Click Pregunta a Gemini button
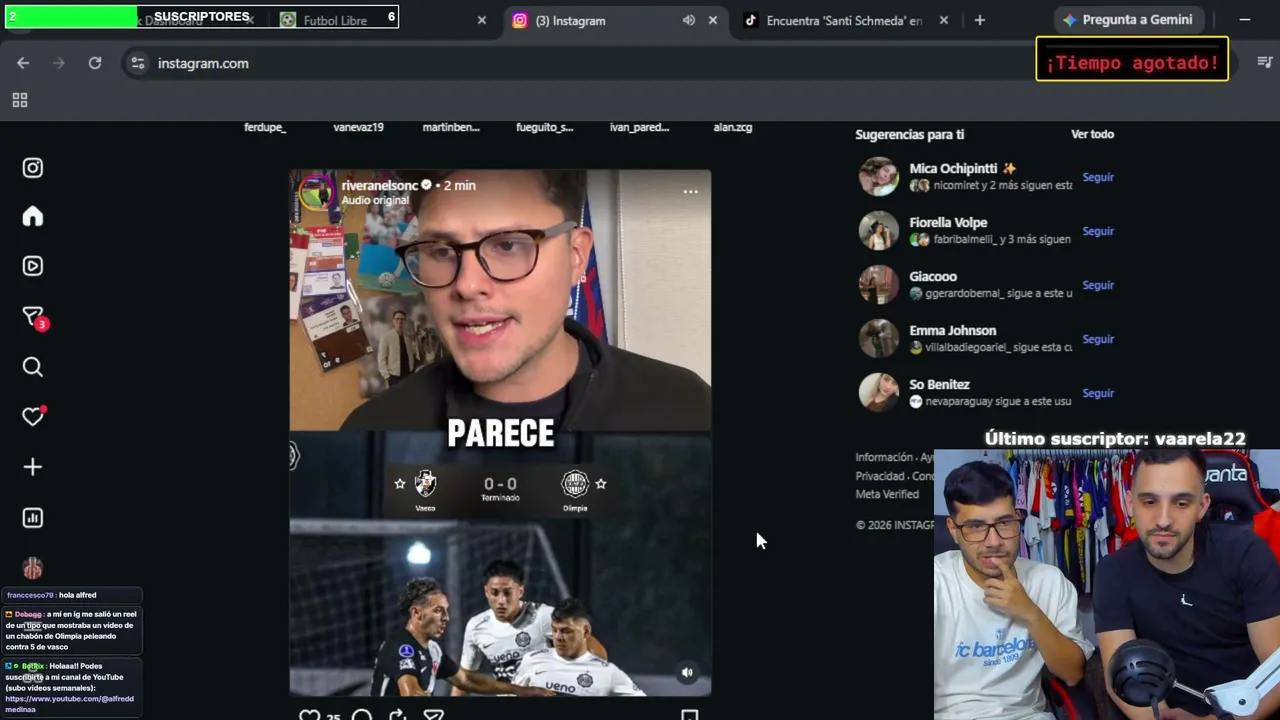This screenshot has width=1280, height=720. click(x=1127, y=20)
